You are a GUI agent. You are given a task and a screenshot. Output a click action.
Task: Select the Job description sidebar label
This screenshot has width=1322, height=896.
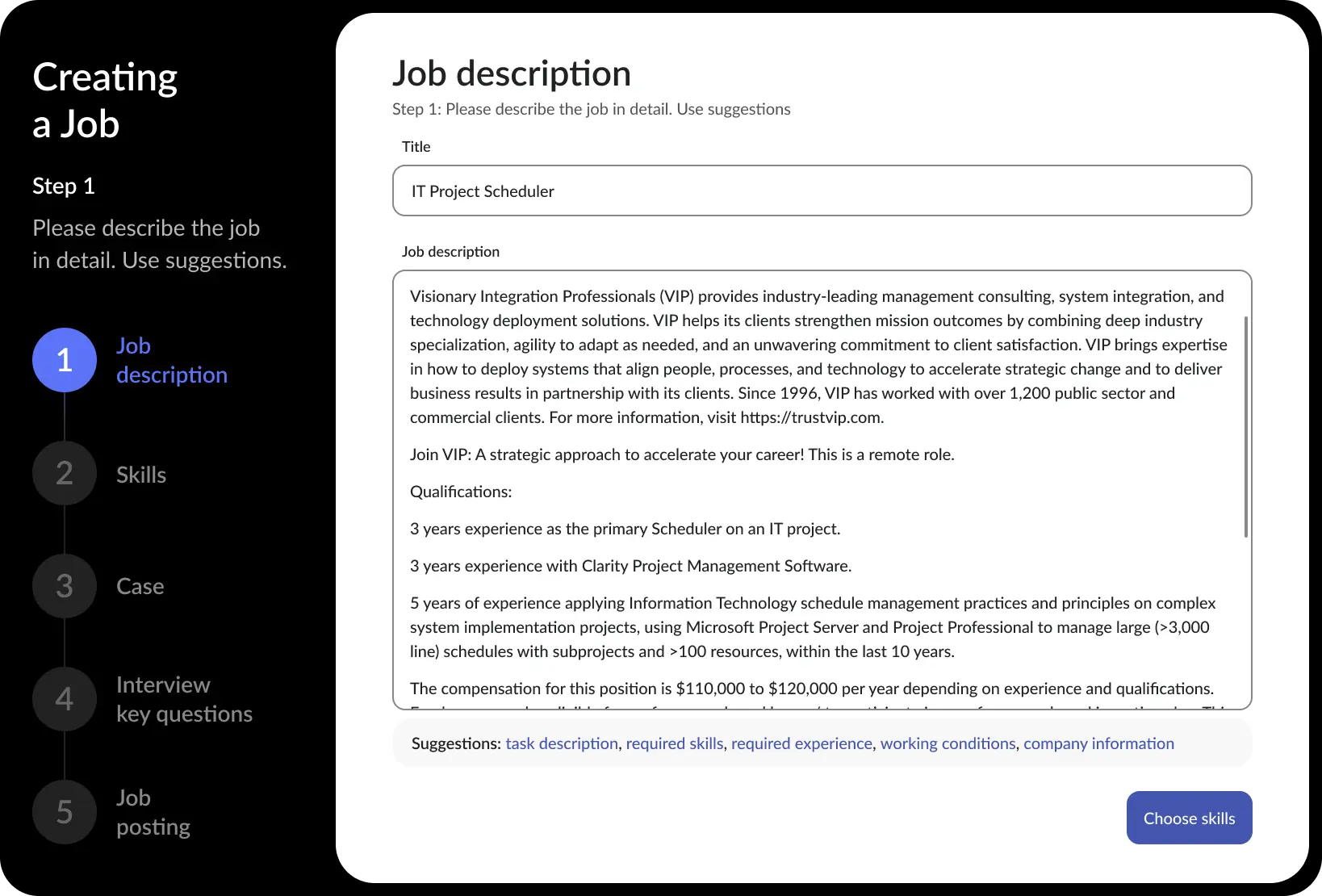click(171, 360)
